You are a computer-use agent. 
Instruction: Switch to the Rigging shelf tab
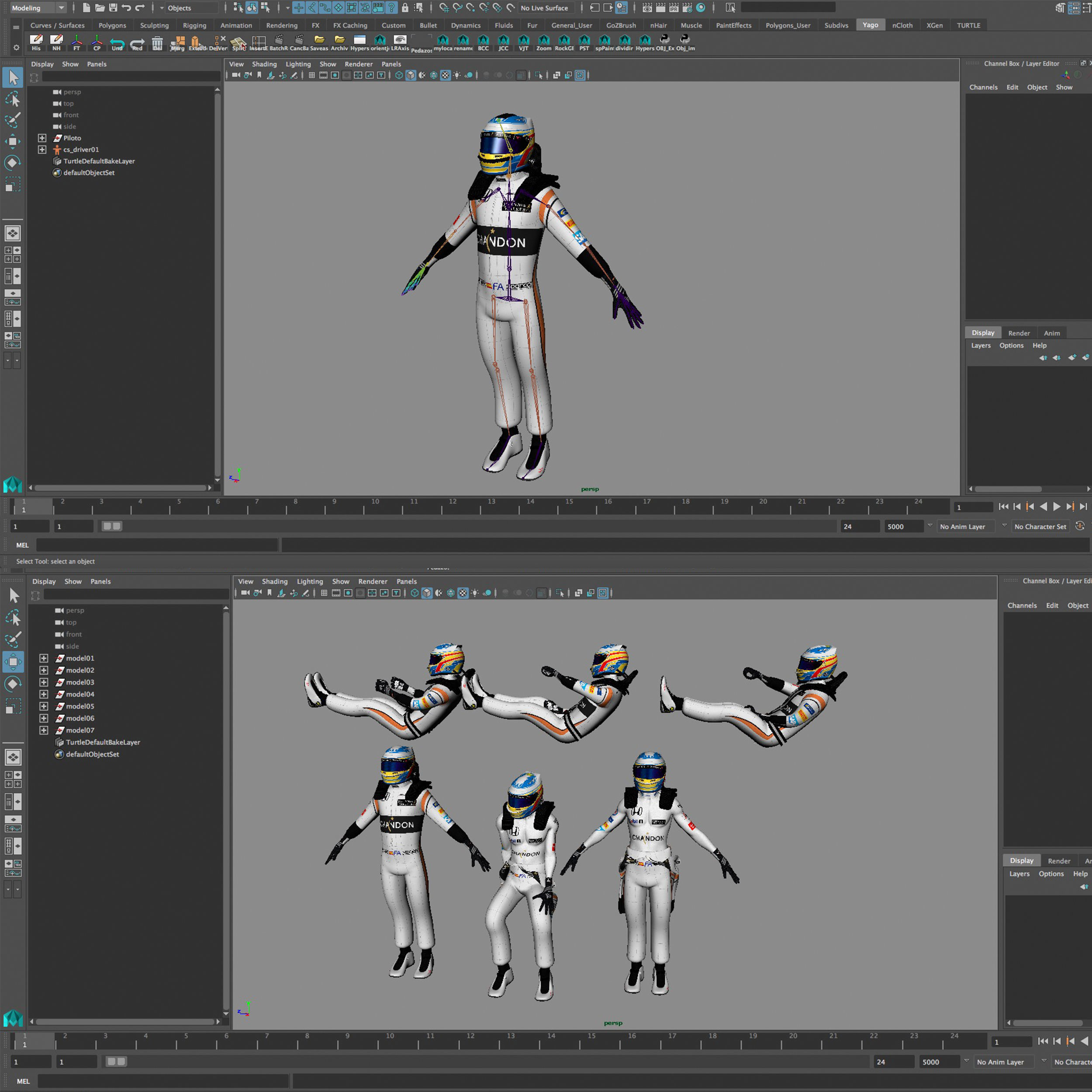194,25
